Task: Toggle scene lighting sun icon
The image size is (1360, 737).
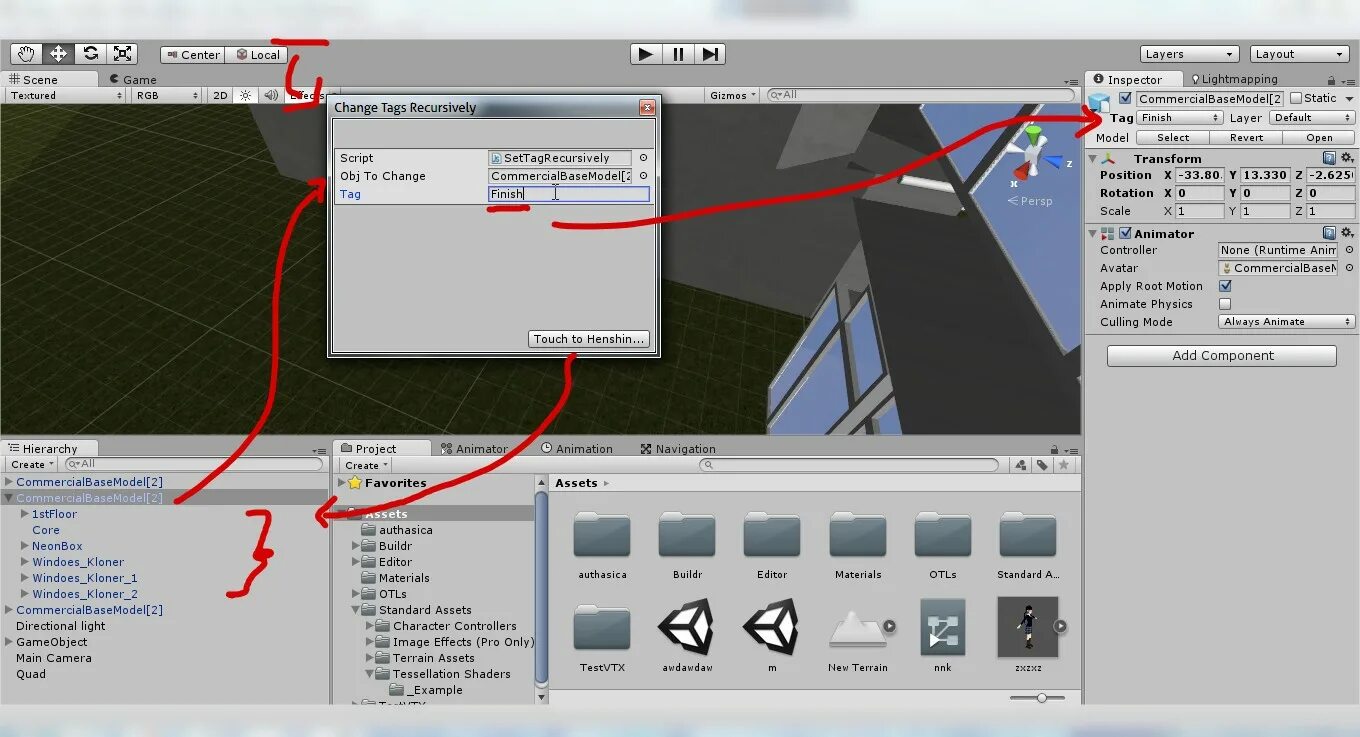Action: click(245, 96)
